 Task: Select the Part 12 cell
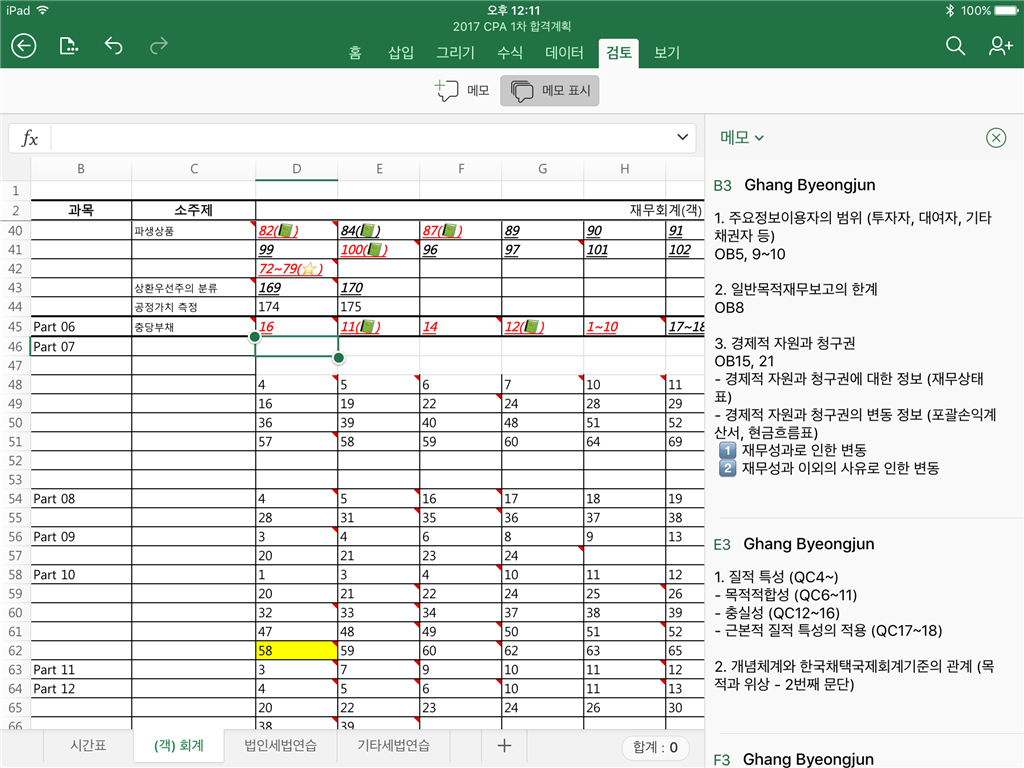tap(81, 688)
